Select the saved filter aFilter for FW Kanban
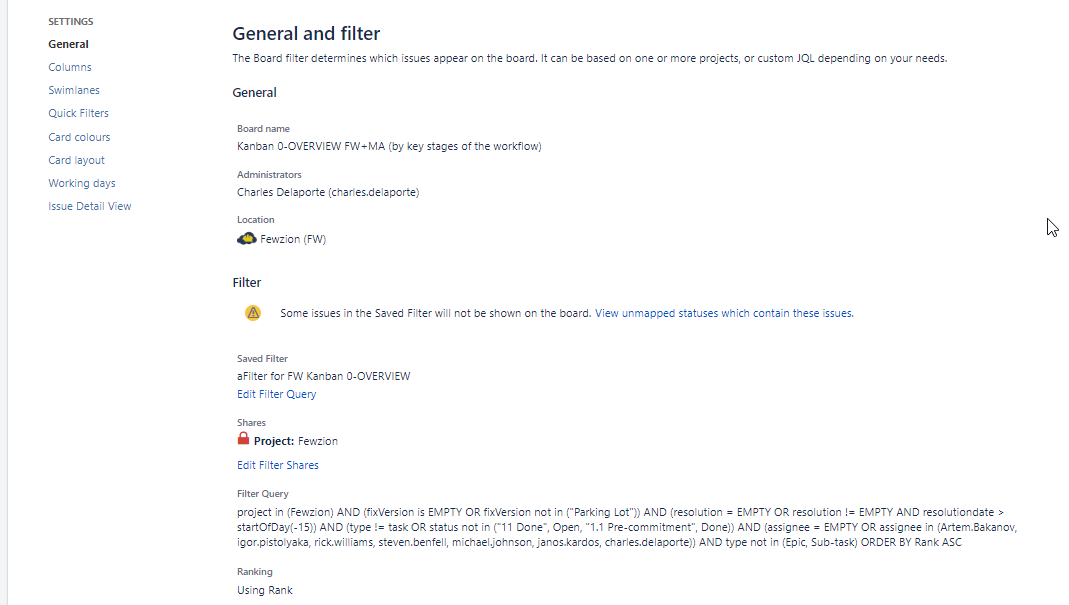The height and width of the screenshot is (605, 1069). (x=322, y=376)
